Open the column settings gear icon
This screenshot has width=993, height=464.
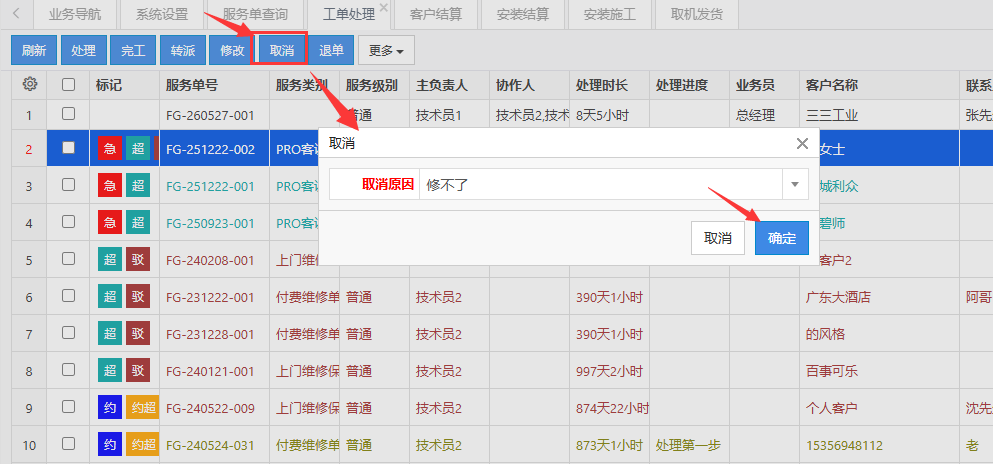pyautogui.click(x=29, y=84)
